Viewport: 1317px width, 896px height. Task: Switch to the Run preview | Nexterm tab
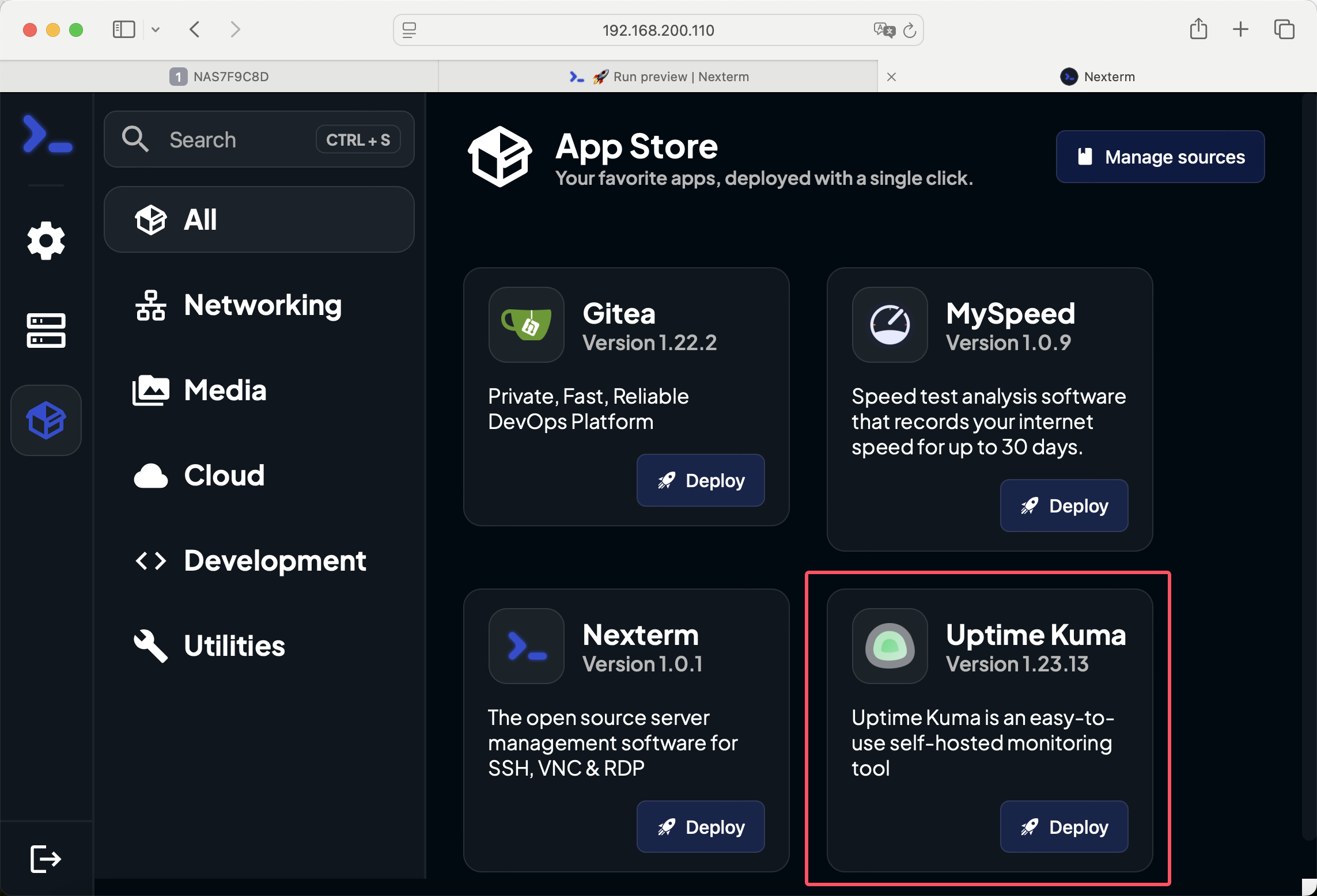click(658, 77)
